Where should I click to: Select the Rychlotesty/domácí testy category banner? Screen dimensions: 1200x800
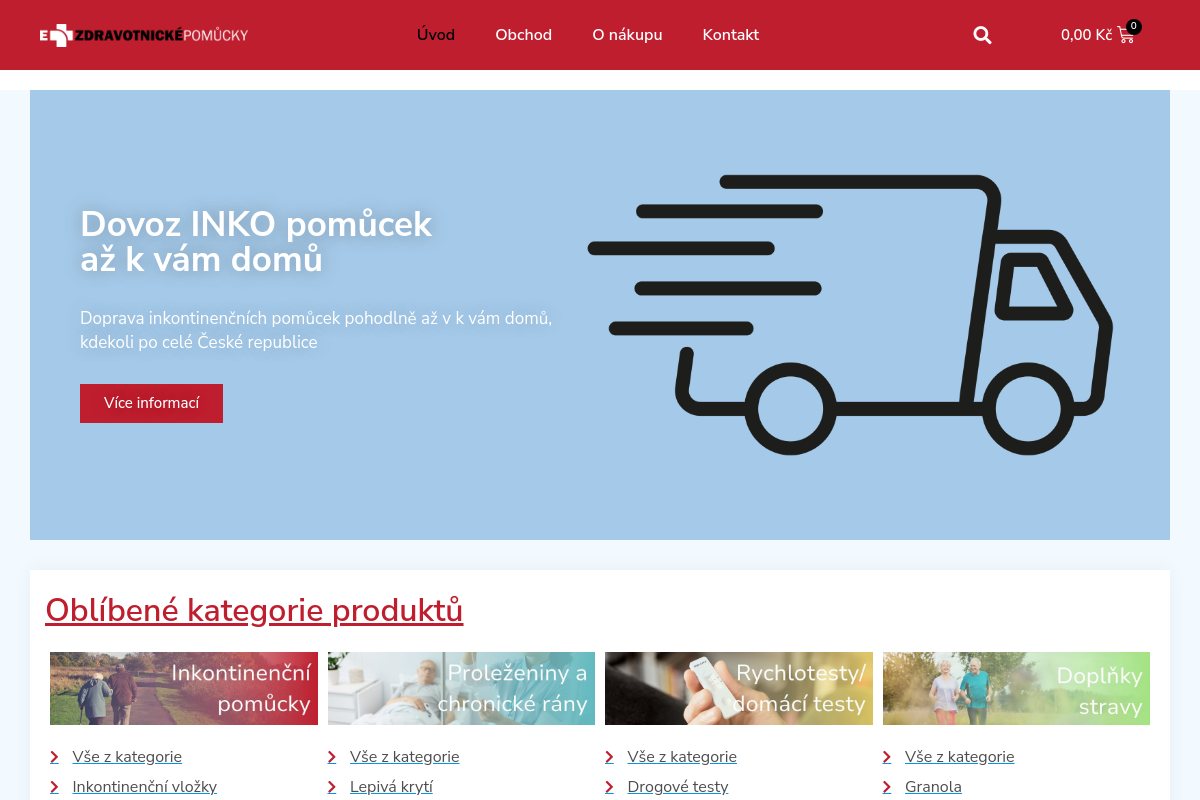738,688
